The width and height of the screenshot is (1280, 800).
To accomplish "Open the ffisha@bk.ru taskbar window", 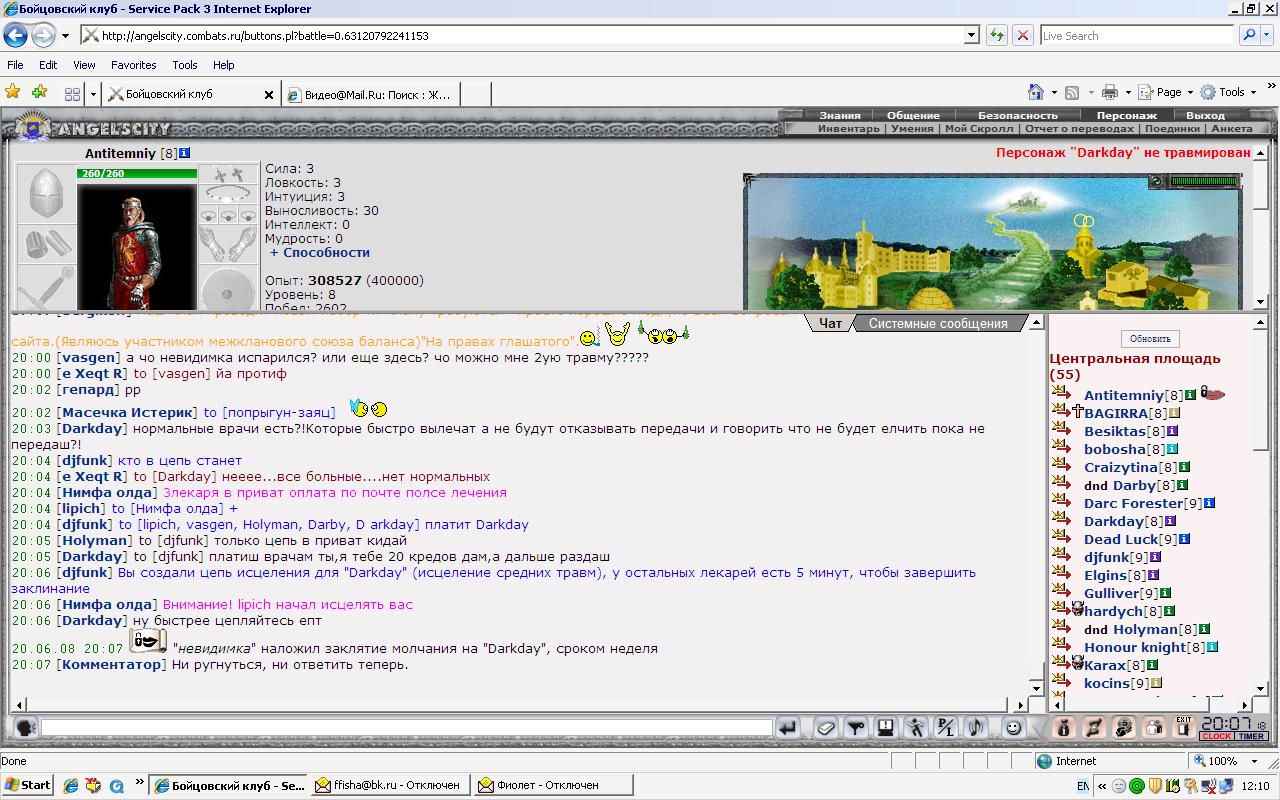I will [388, 785].
